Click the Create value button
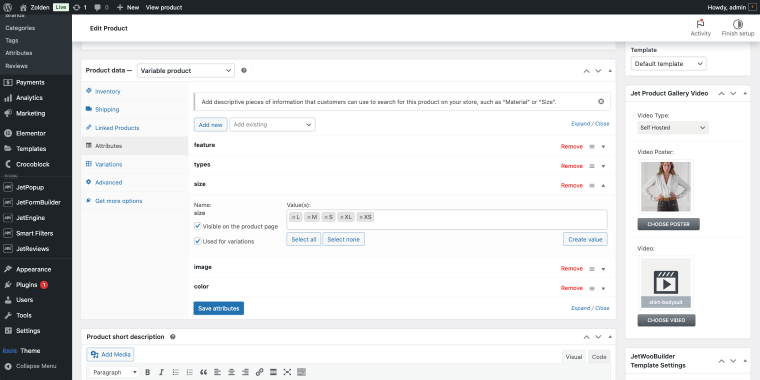The image size is (760, 380). (x=585, y=239)
